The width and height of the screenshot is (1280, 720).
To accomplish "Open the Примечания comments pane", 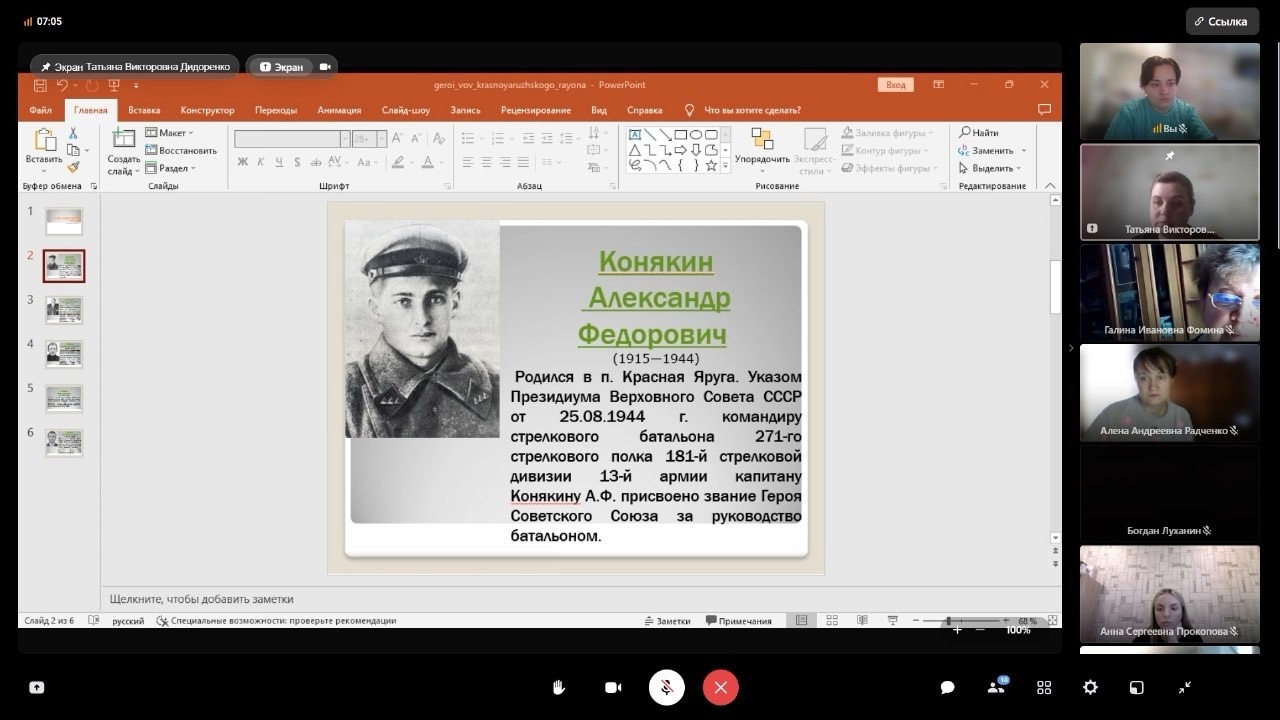I will point(739,621).
